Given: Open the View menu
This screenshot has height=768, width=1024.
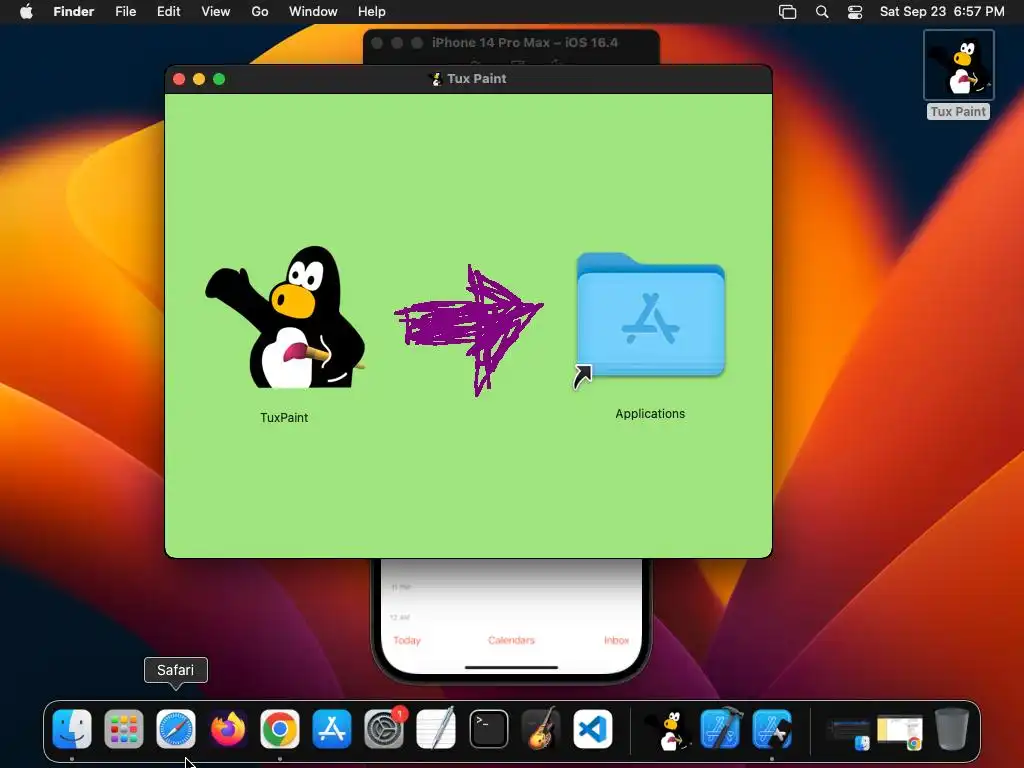Looking at the screenshot, I should [x=216, y=12].
